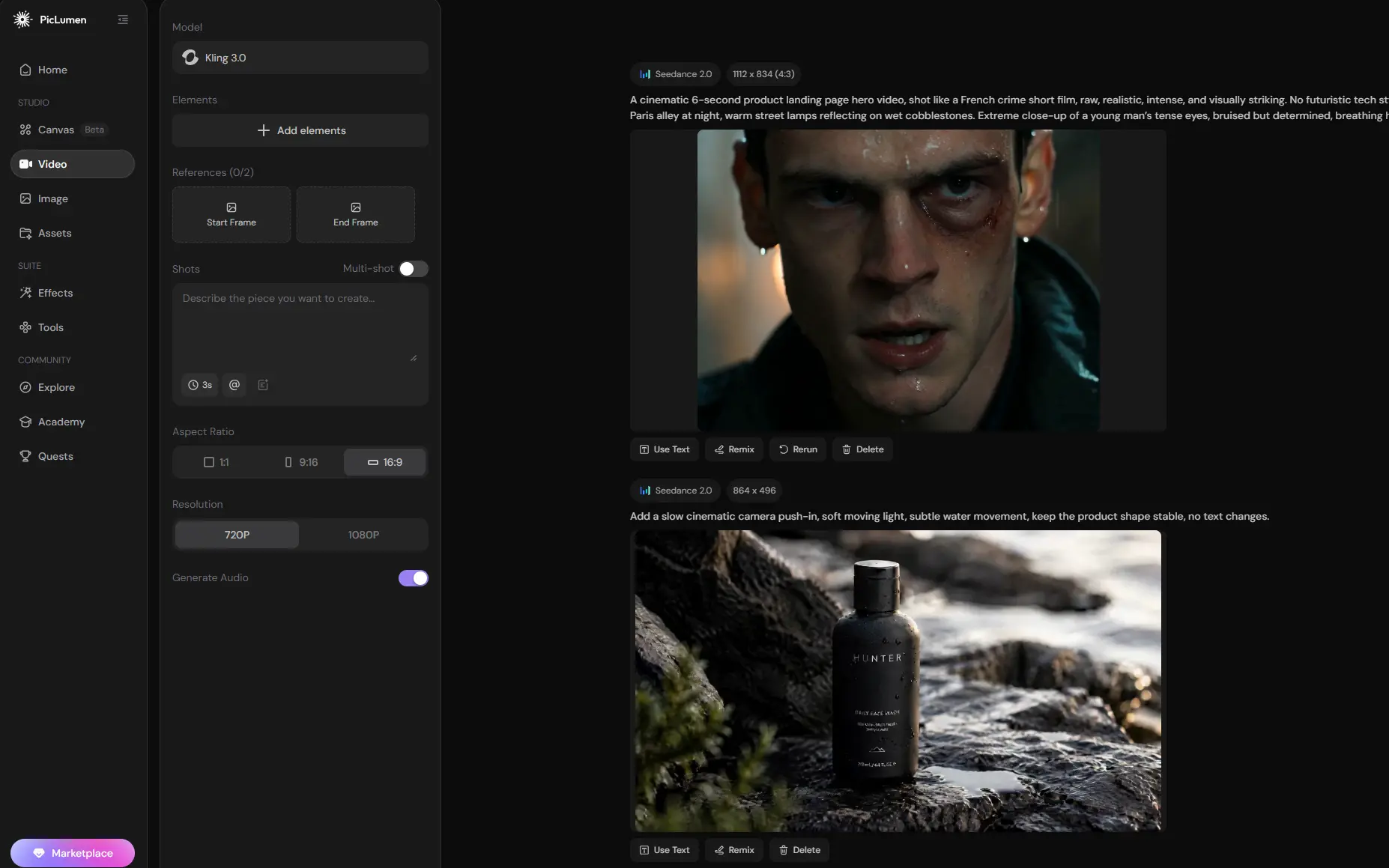1389x868 pixels.
Task: Upload a Start Frame reference
Action: (231, 215)
